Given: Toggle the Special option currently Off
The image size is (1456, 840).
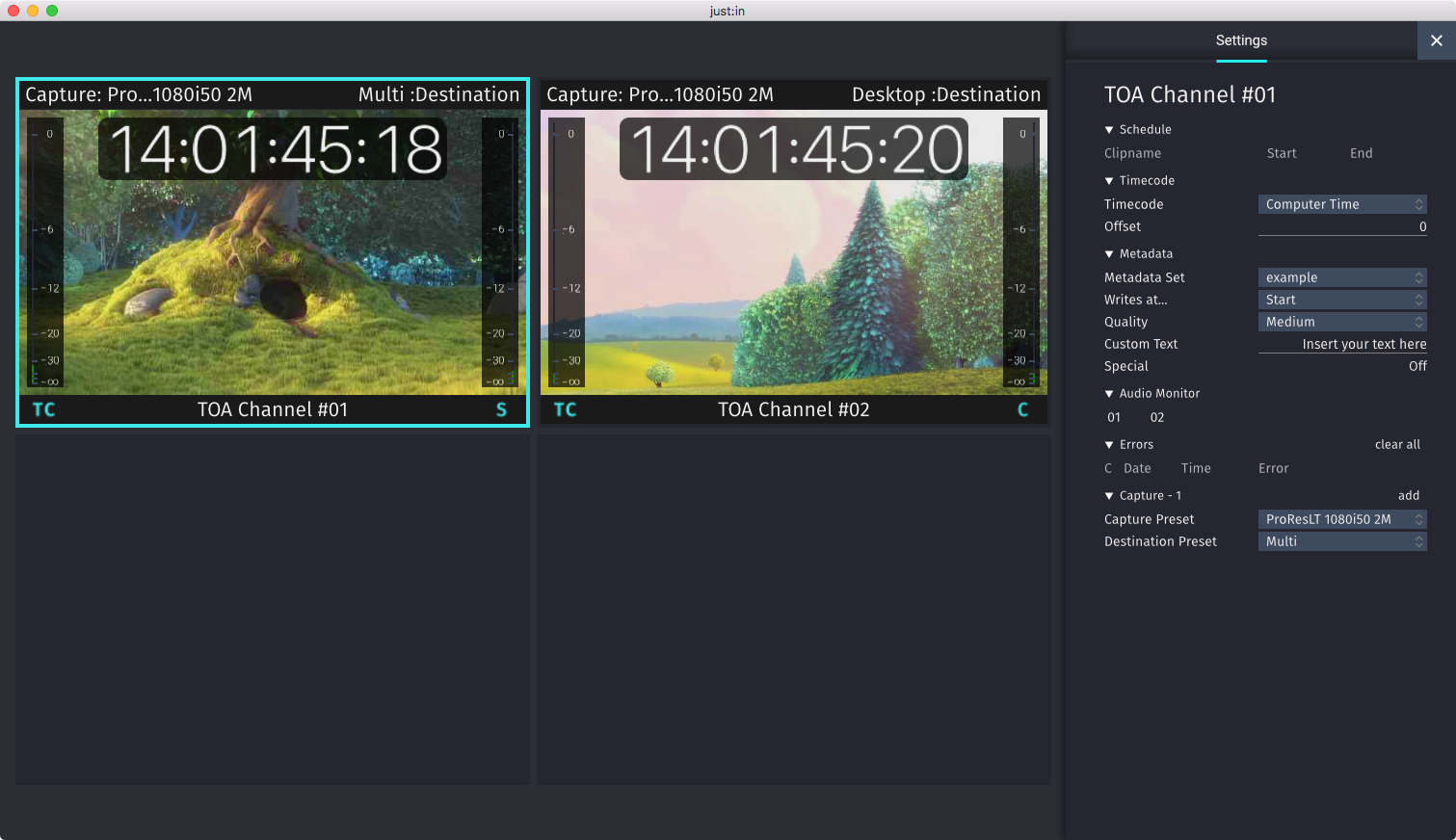Looking at the screenshot, I should click(1417, 366).
